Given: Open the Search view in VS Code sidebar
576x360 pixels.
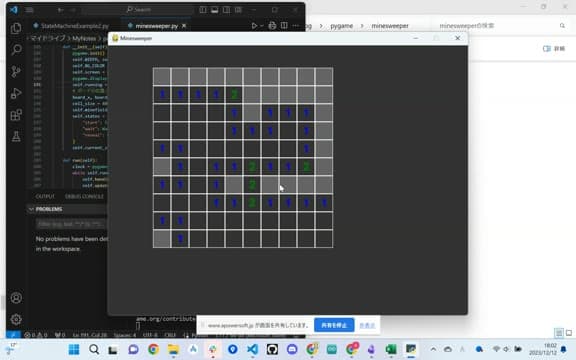Looking at the screenshot, I should 16,50.
